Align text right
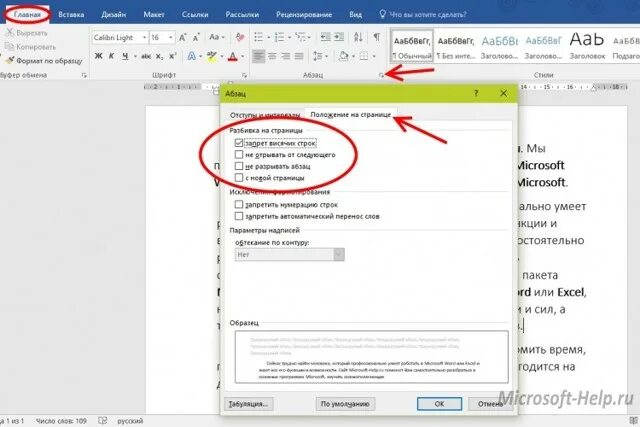This screenshot has height=427, width=640. click(x=286, y=56)
